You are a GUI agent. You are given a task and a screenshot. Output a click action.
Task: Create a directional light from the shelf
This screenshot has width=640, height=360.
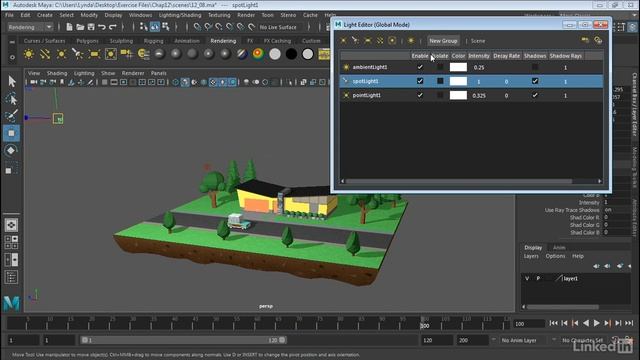(45, 54)
